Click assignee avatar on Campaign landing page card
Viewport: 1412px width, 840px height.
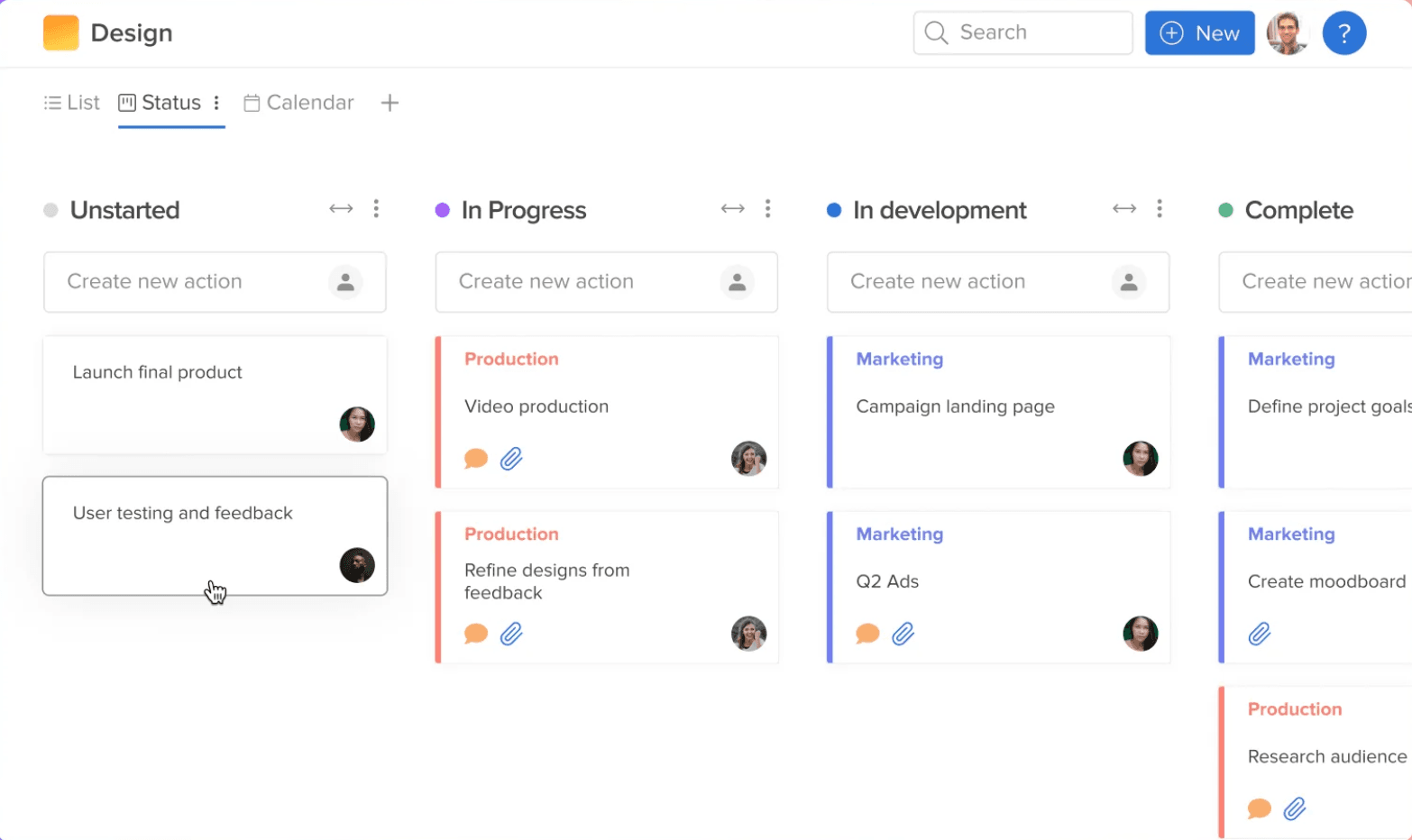click(x=1142, y=458)
